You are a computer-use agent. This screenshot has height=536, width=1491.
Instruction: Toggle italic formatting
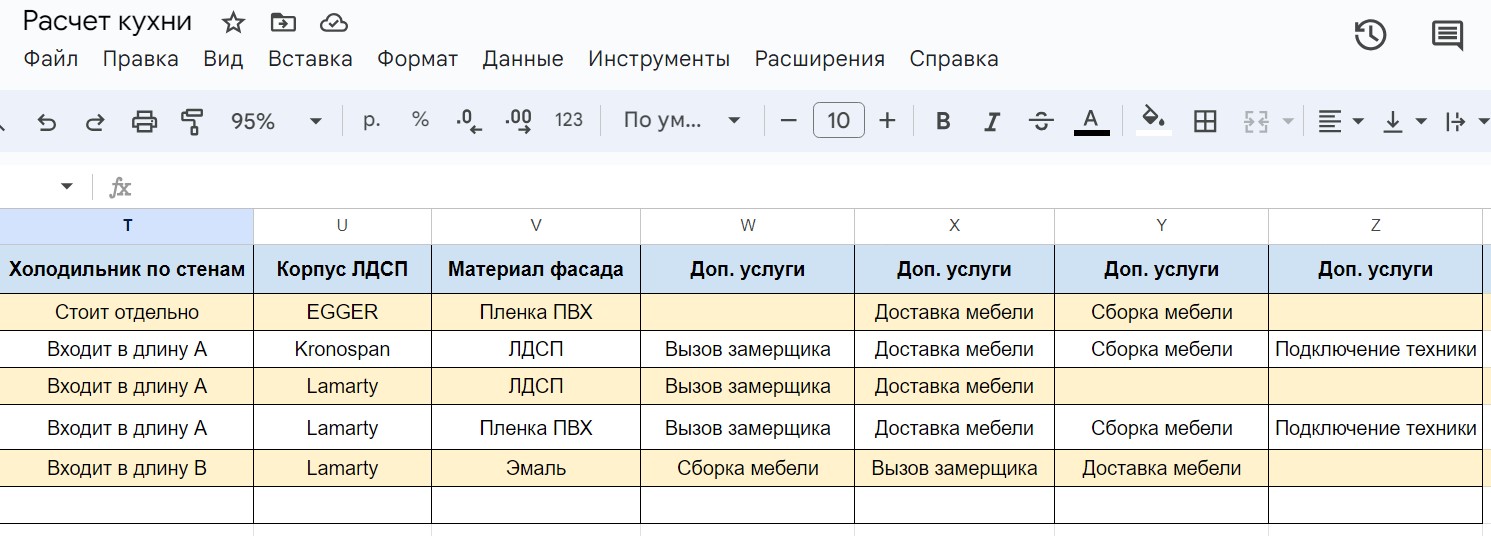tap(991, 122)
